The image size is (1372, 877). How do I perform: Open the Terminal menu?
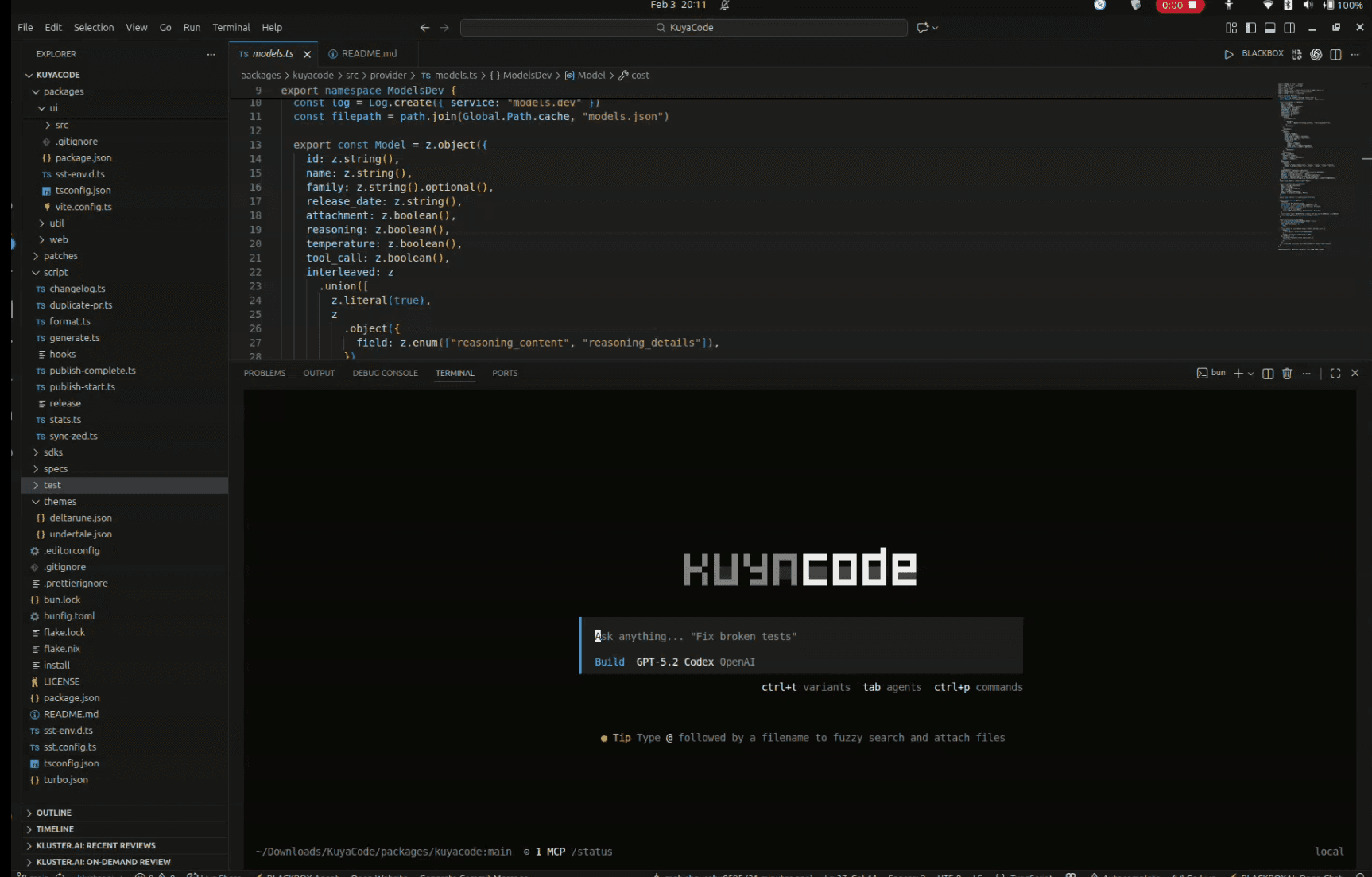(231, 27)
